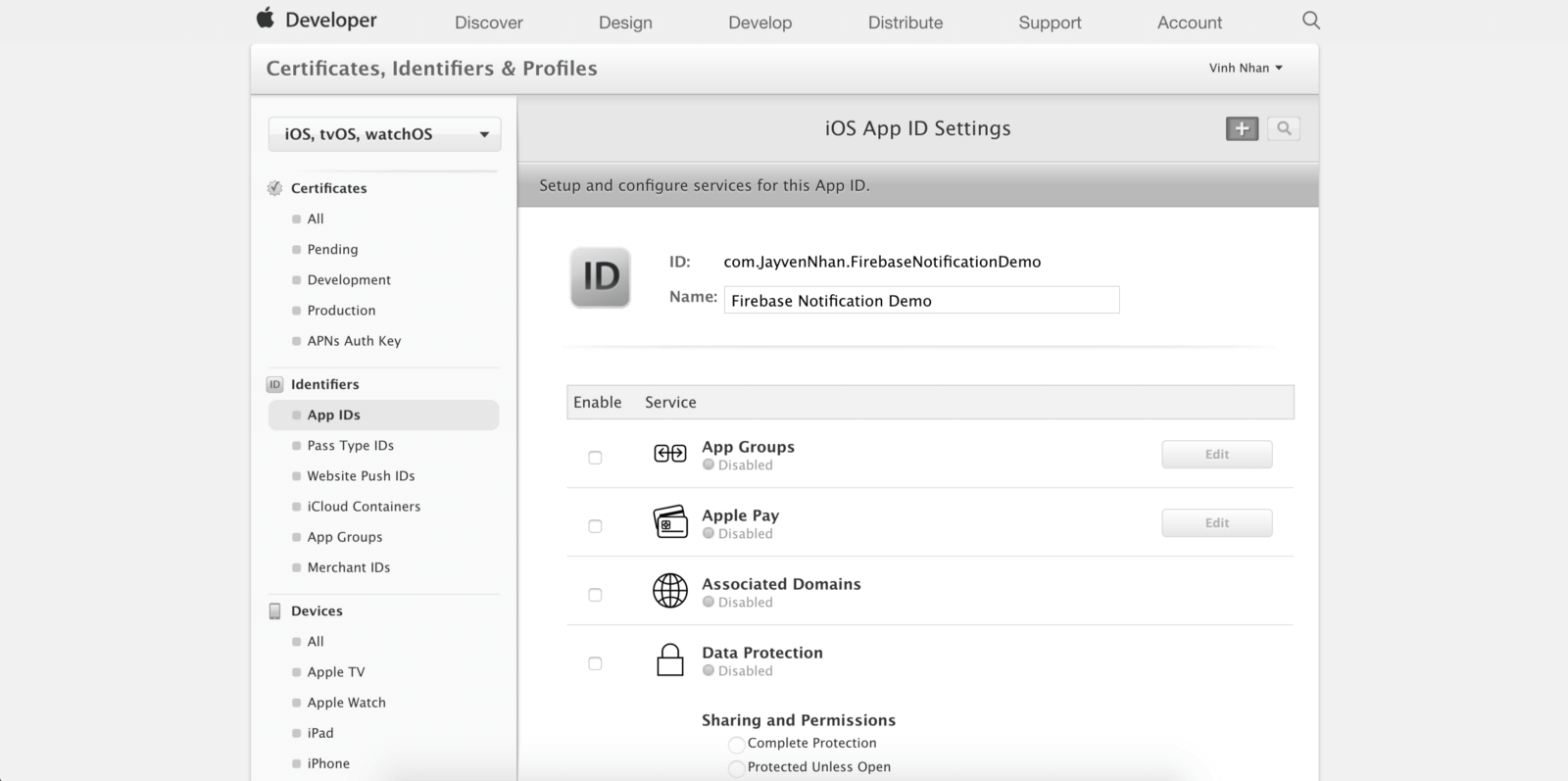Select Merchant IDs
Screen dimensions: 1568x781
click(x=348, y=566)
